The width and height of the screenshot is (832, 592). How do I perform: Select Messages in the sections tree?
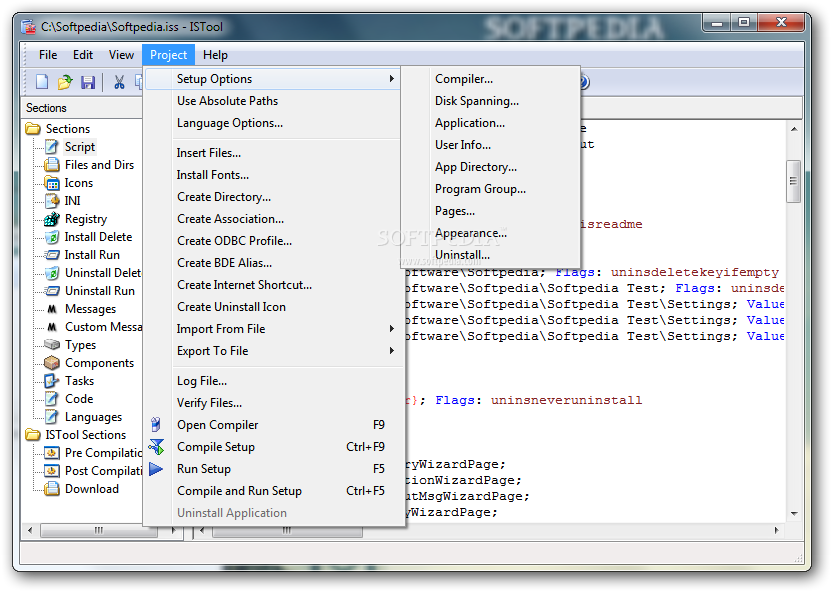(x=90, y=309)
